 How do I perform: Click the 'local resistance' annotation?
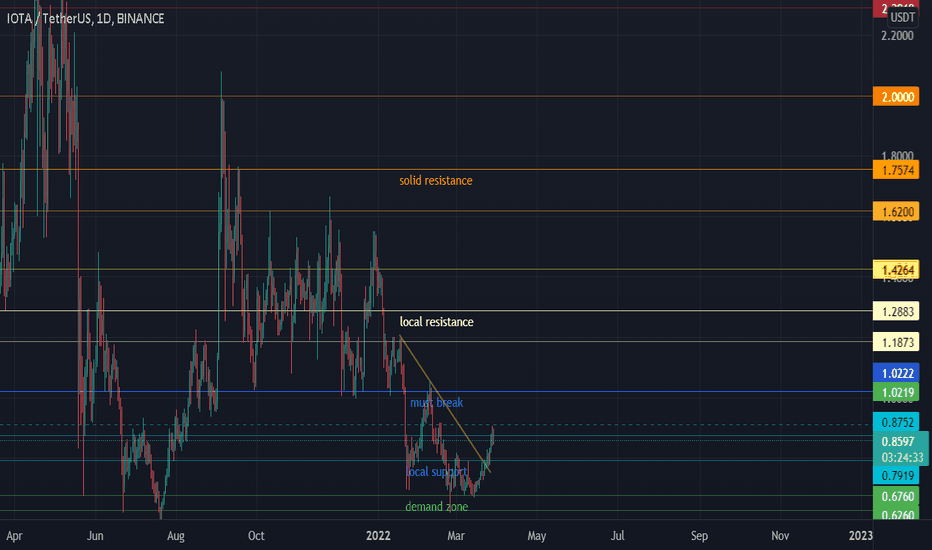[x=436, y=322]
